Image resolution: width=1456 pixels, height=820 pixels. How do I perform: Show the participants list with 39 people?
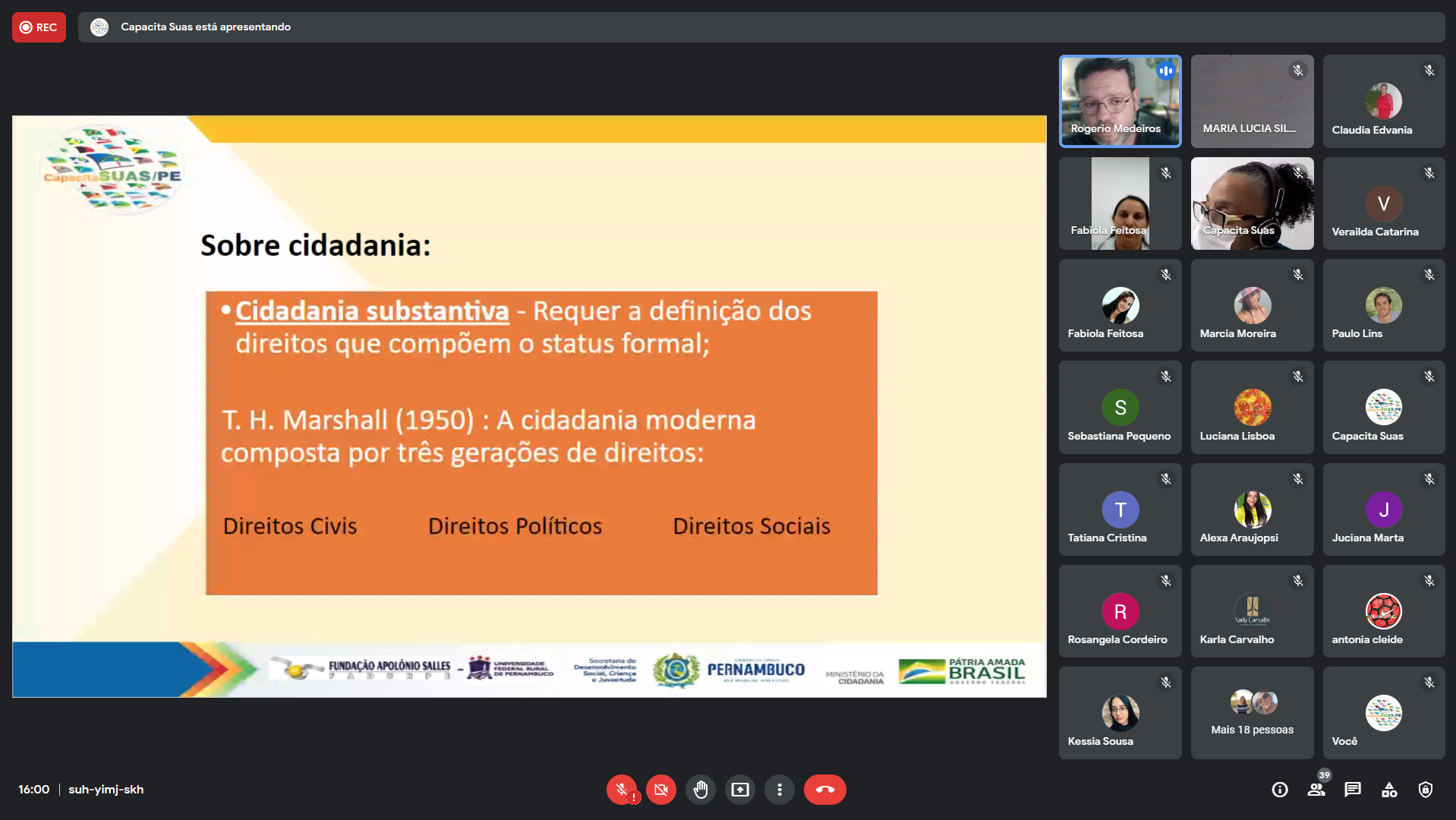pyautogui.click(x=1316, y=790)
